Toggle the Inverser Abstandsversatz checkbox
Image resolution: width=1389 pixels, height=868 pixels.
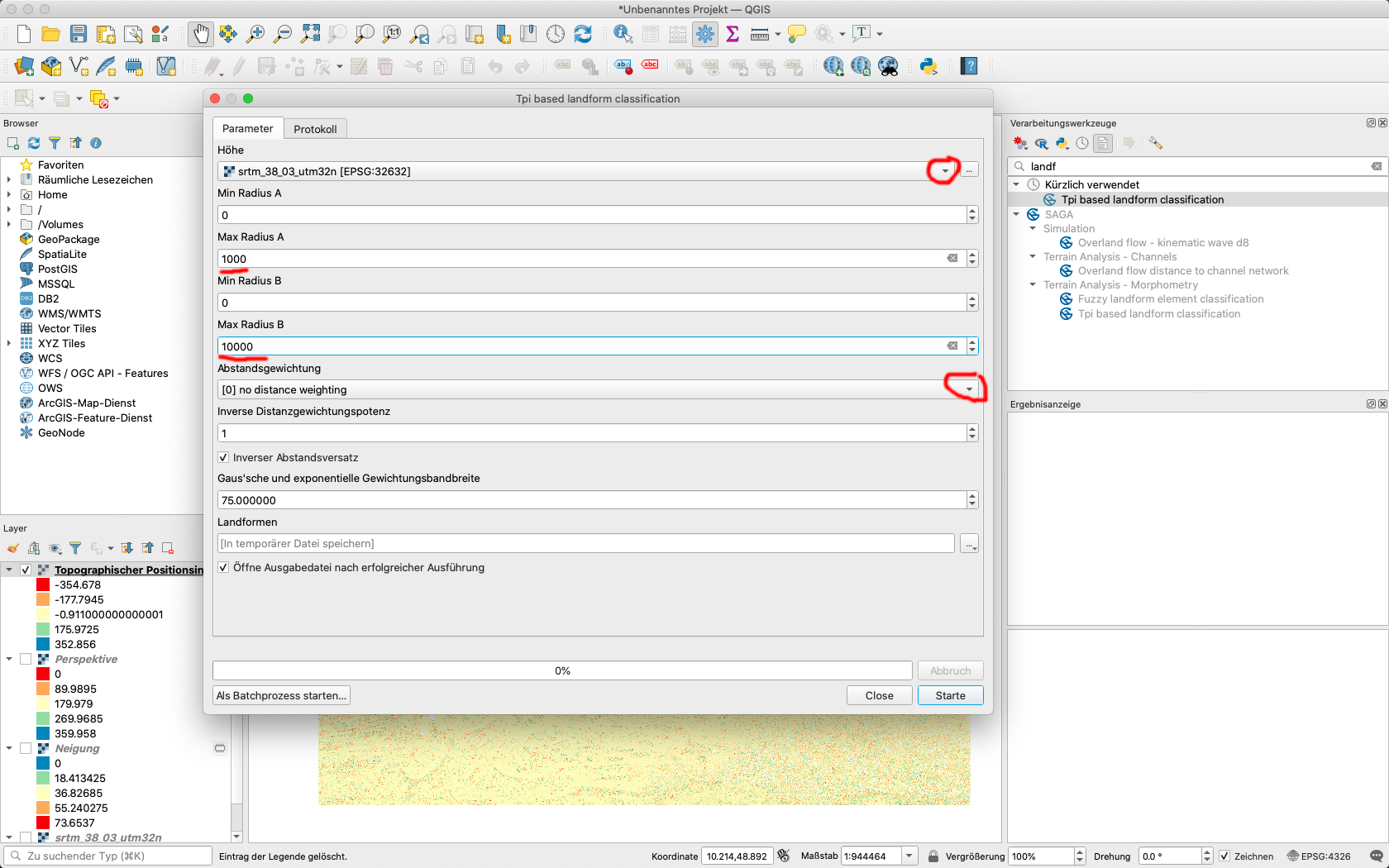tap(223, 457)
